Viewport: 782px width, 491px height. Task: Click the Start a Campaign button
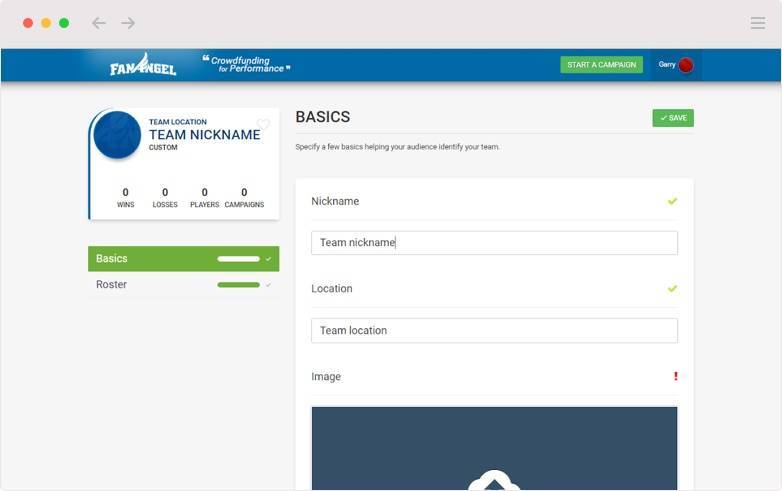[601, 65]
